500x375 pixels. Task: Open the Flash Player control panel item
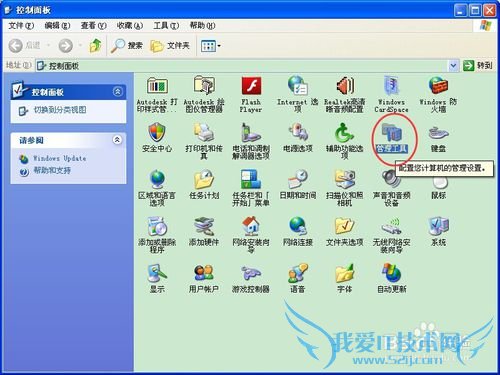point(251,86)
